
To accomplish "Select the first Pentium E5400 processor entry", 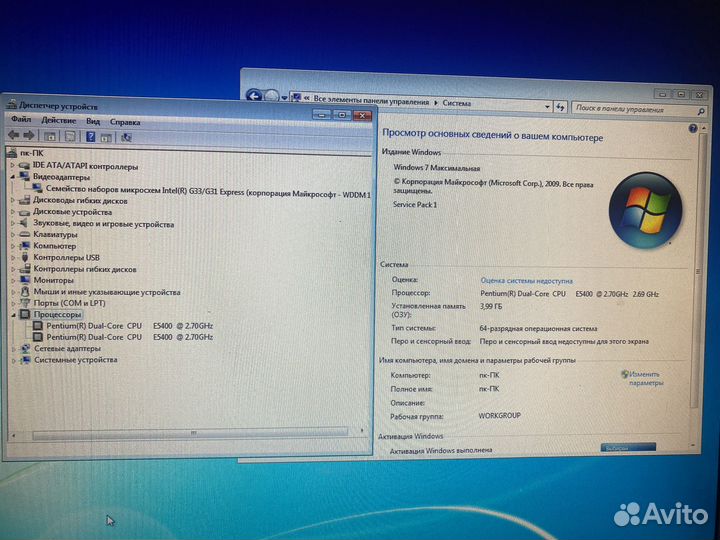I will tap(129, 326).
